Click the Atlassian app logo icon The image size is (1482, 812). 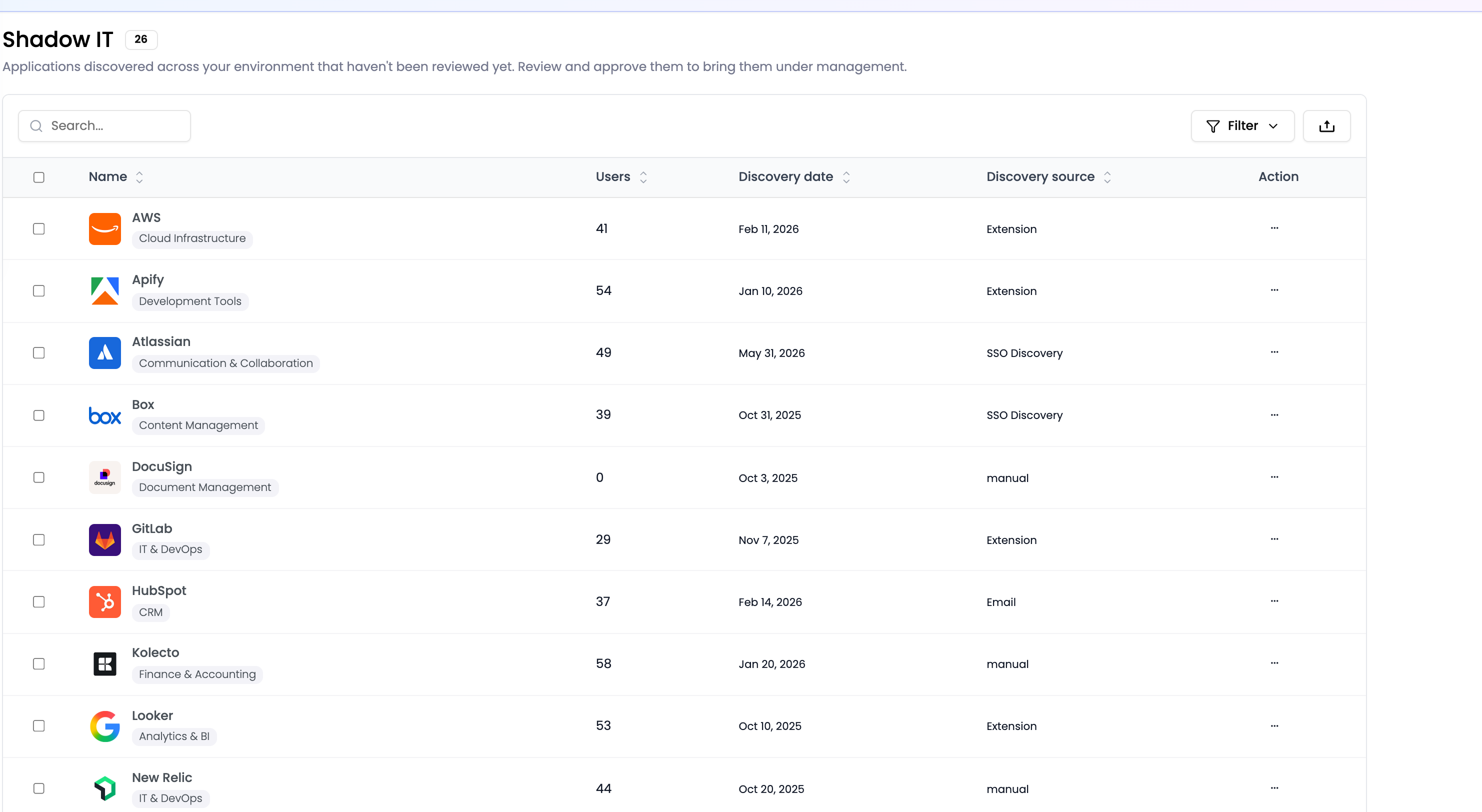pos(104,353)
